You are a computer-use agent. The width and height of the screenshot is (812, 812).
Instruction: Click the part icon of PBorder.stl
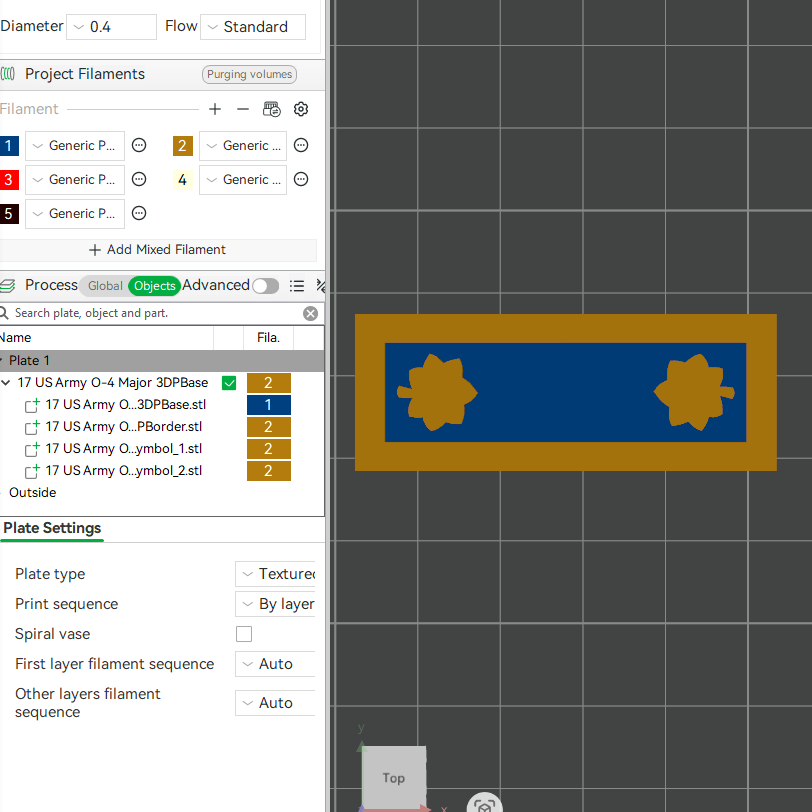tap(32, 427)
